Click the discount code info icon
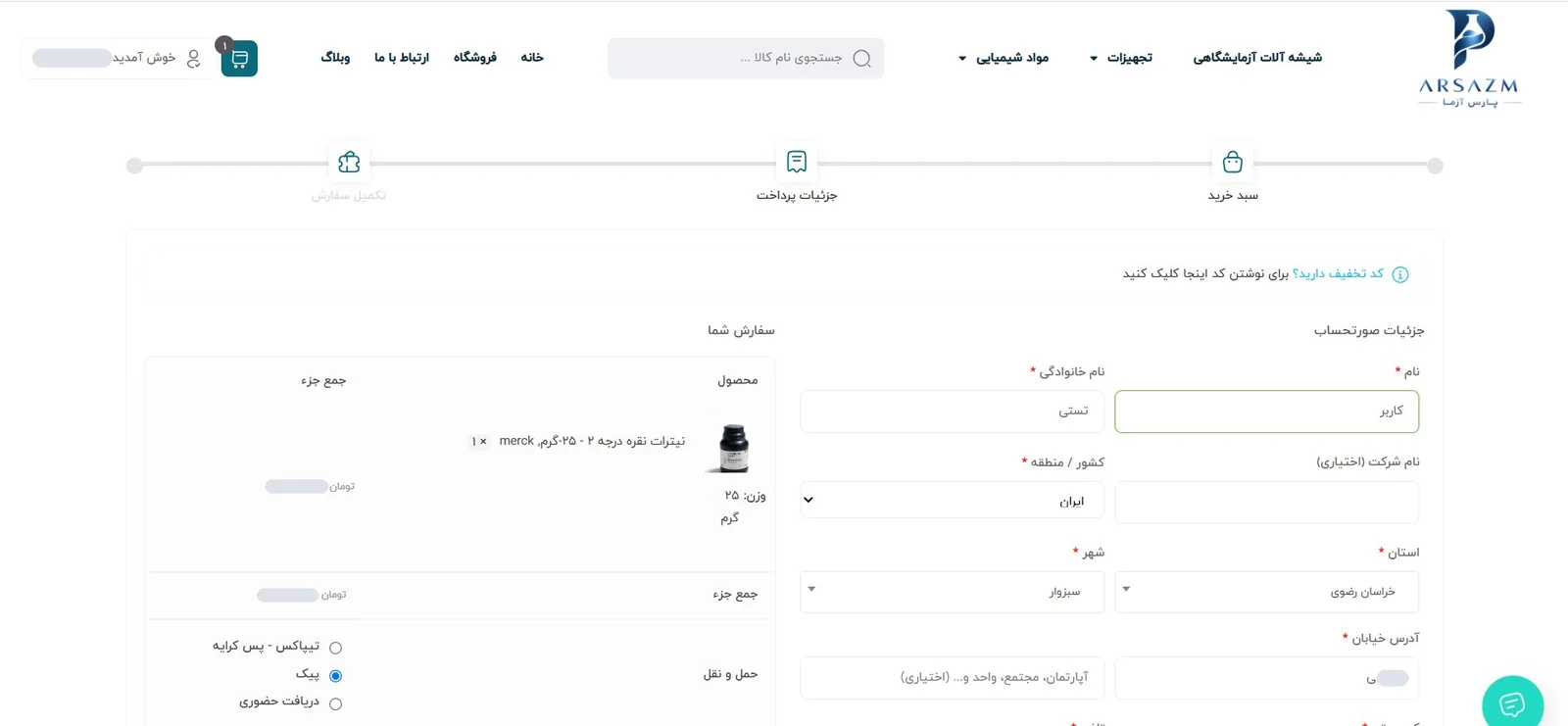 coord(1400,274)
